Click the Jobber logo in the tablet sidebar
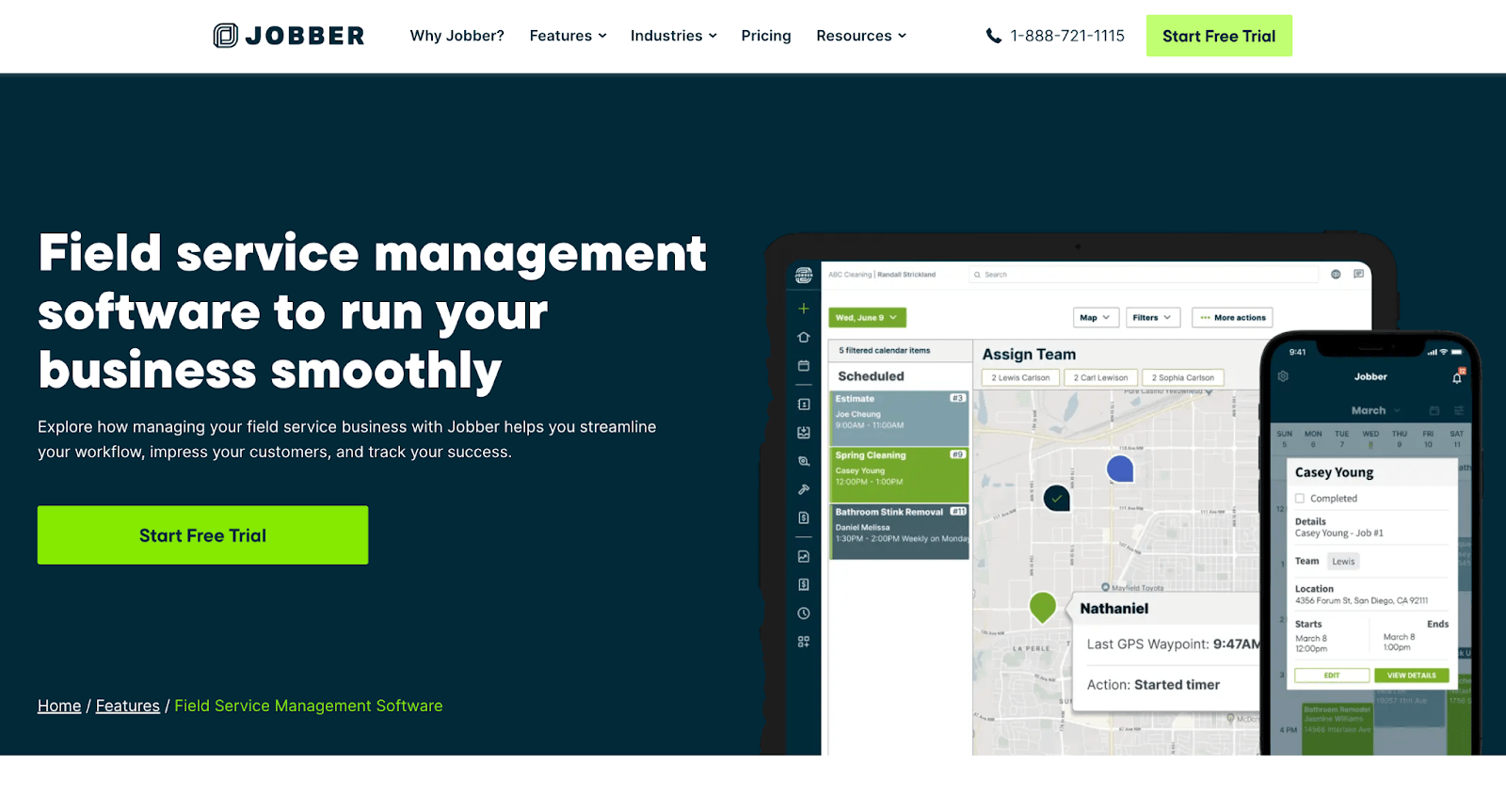1506x812 pixels. tap(804, 275)
